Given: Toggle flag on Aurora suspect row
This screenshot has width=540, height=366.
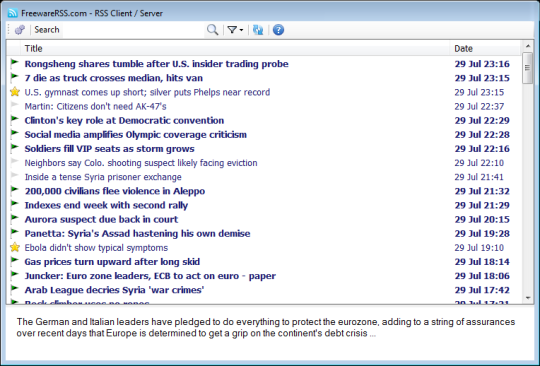Looking at the screenshot, I should tap(14, 218).
